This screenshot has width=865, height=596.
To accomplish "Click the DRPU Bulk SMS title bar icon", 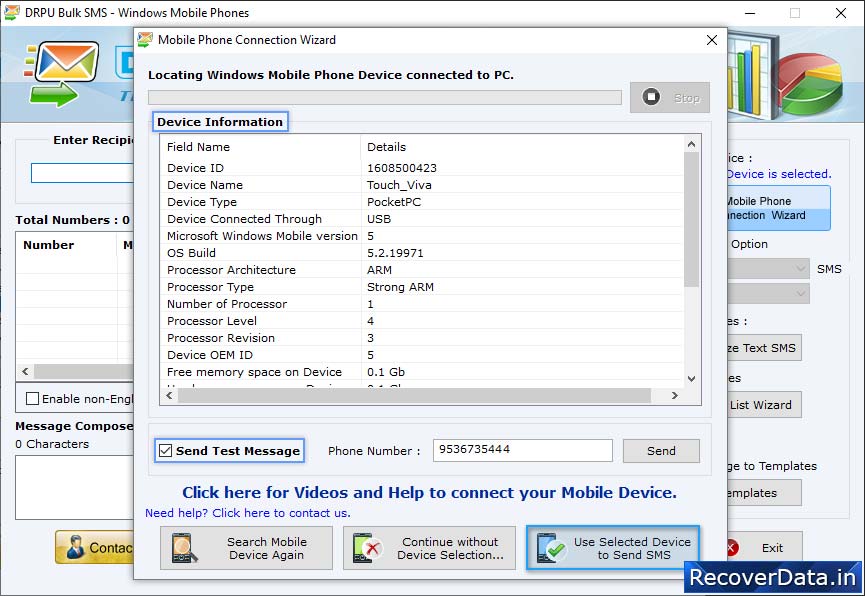I will (12, 12).
